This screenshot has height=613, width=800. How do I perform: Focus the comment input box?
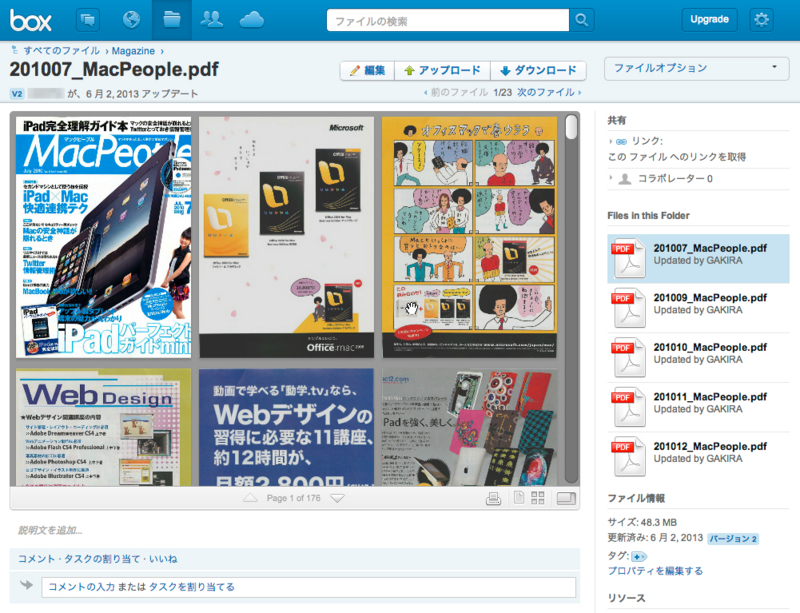[309, 587]
